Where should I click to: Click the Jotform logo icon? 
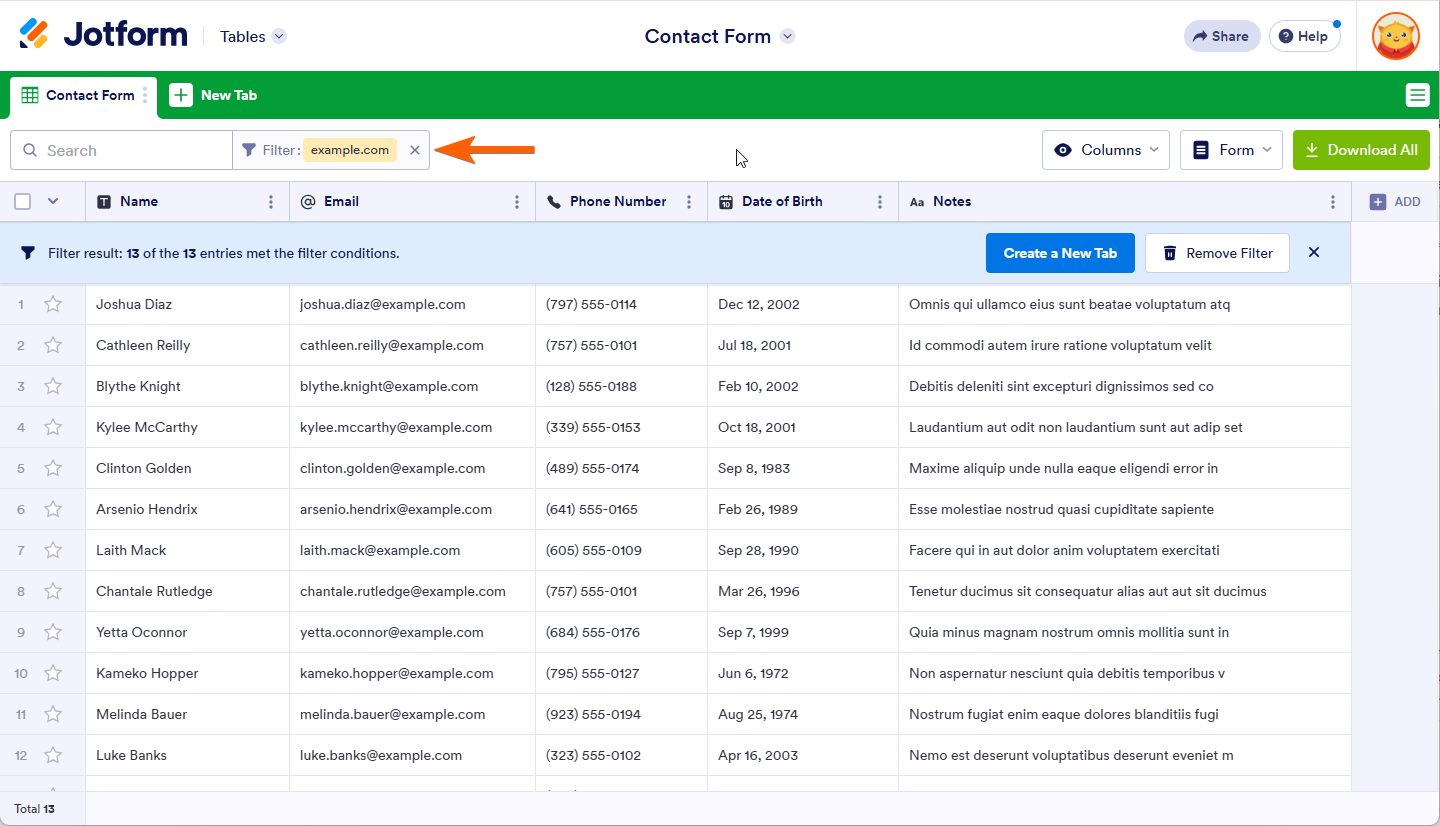(x=34, y=35)
